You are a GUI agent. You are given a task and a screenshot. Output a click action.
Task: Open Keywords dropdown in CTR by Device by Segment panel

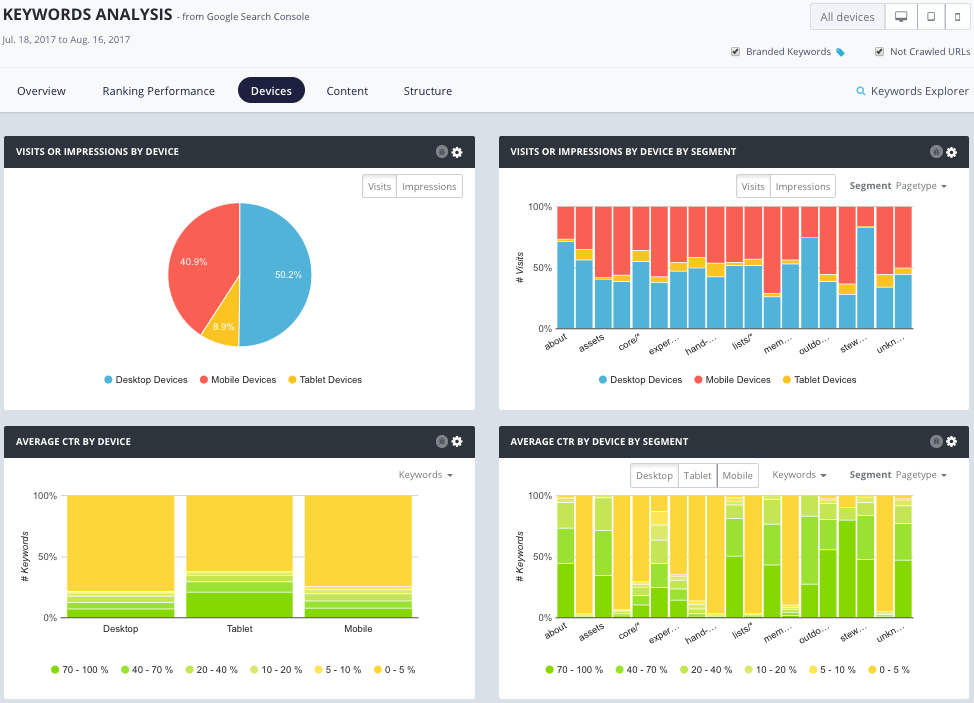(799, 475)
